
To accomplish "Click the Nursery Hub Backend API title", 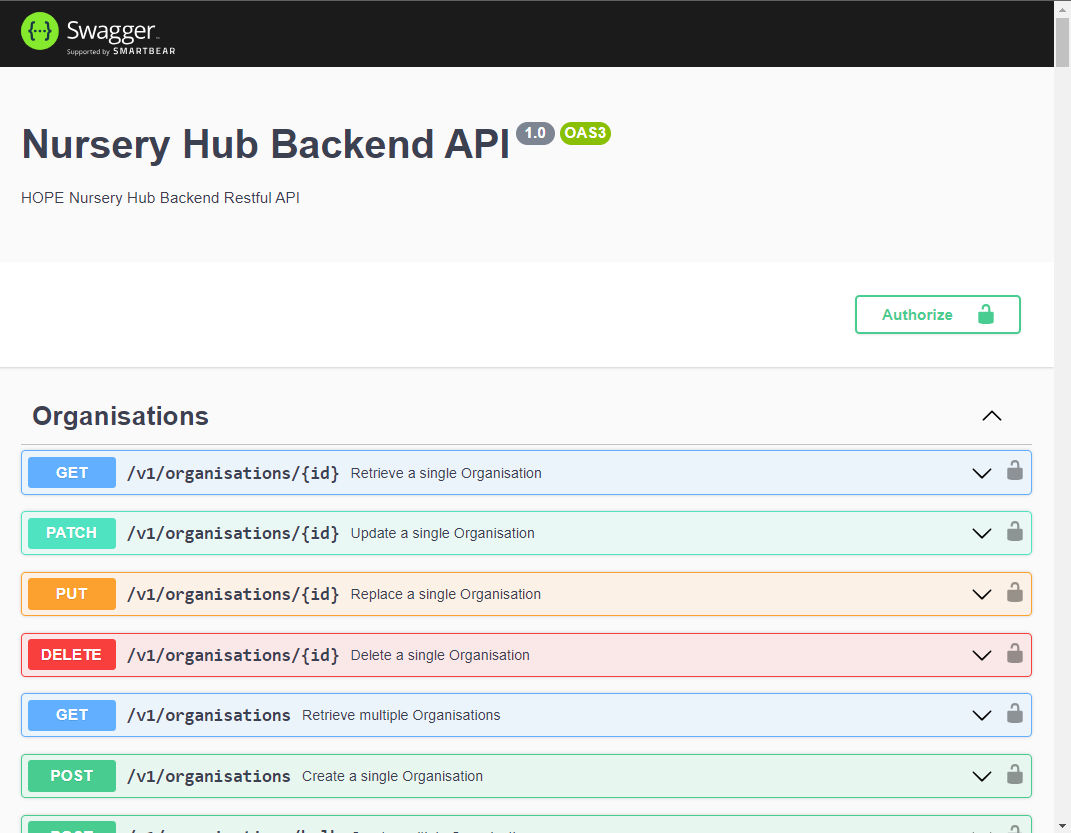I will click(265, 144).
